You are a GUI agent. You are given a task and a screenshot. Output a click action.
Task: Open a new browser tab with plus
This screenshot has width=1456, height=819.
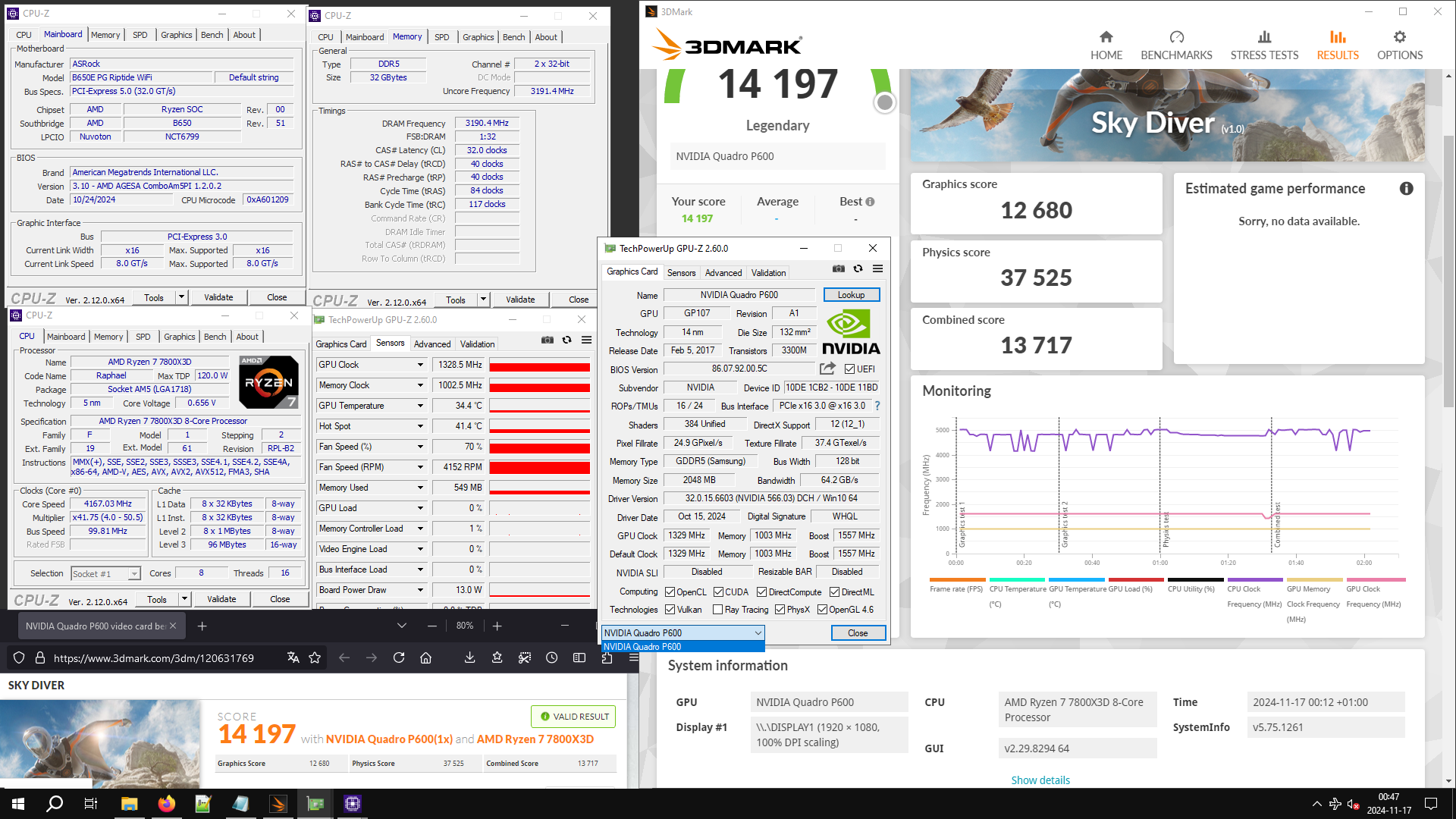(x=202, y=626)
